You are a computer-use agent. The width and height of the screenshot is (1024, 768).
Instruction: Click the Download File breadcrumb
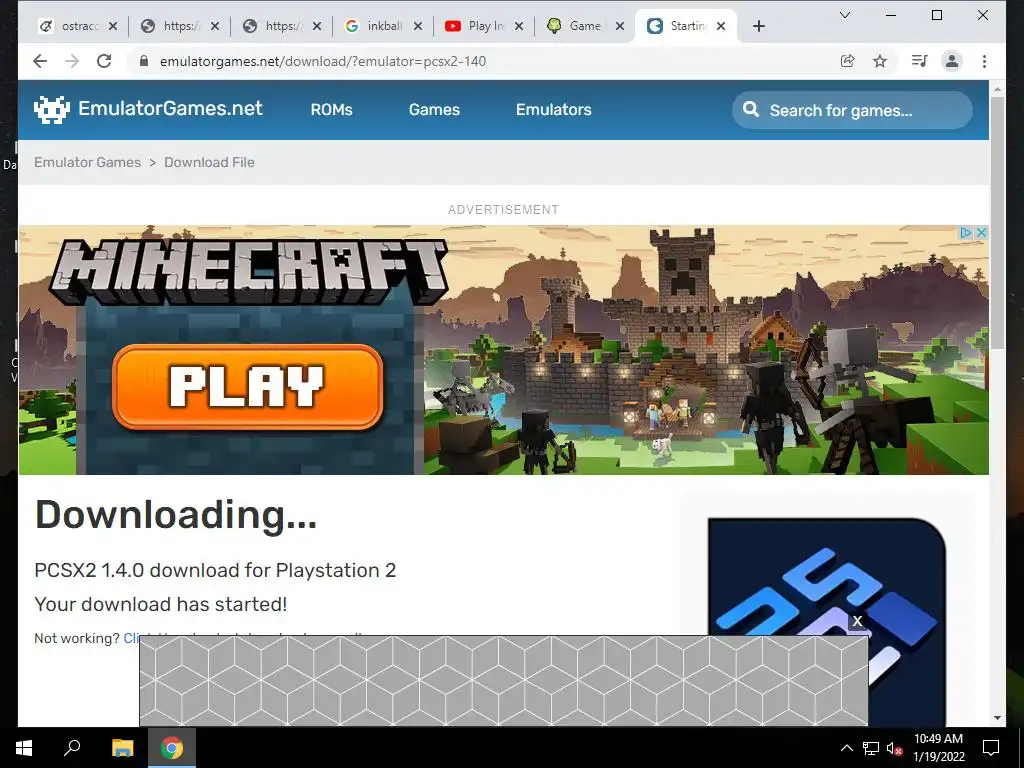[209, 162]
